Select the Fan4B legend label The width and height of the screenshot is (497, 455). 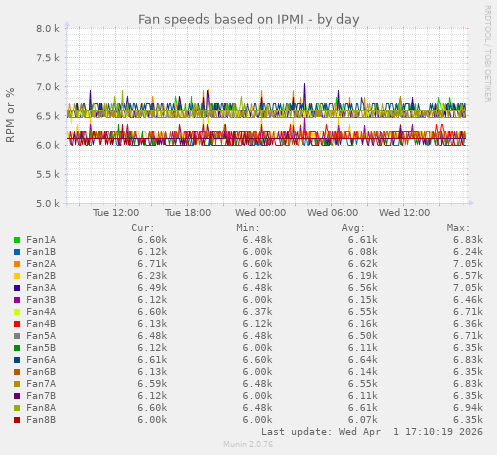point(41,324)
